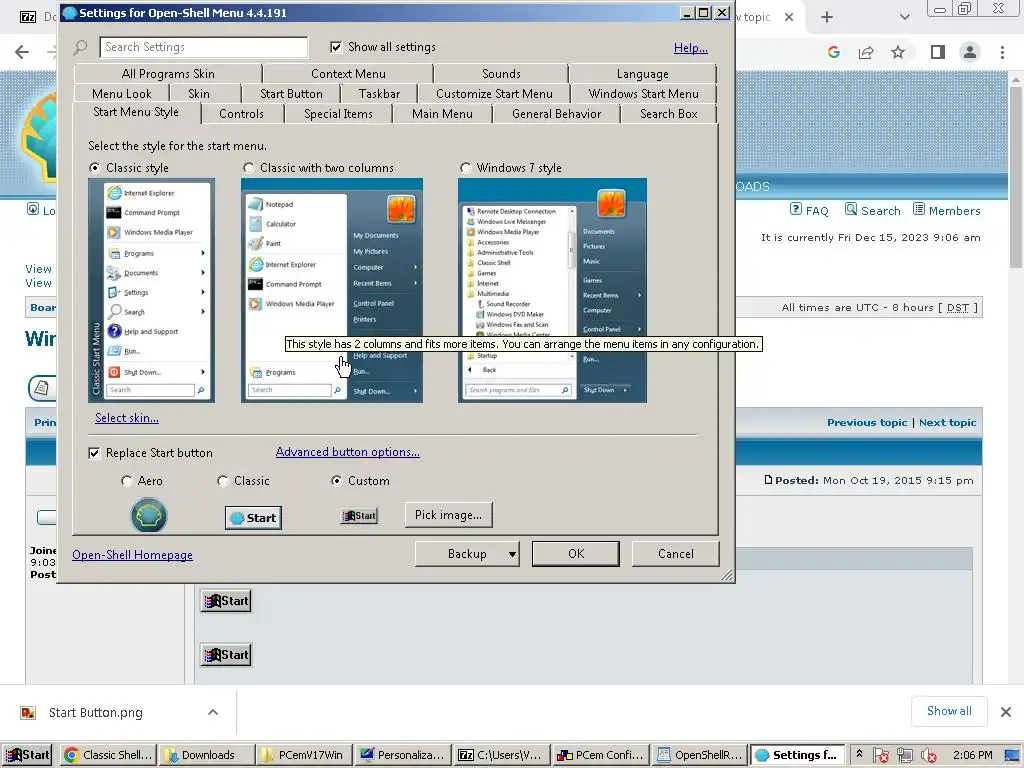Open the Sounds tab
Image resolution: width=1024 pixels, height=768 pixels.
pyautogui.click(x=501, y=74)
